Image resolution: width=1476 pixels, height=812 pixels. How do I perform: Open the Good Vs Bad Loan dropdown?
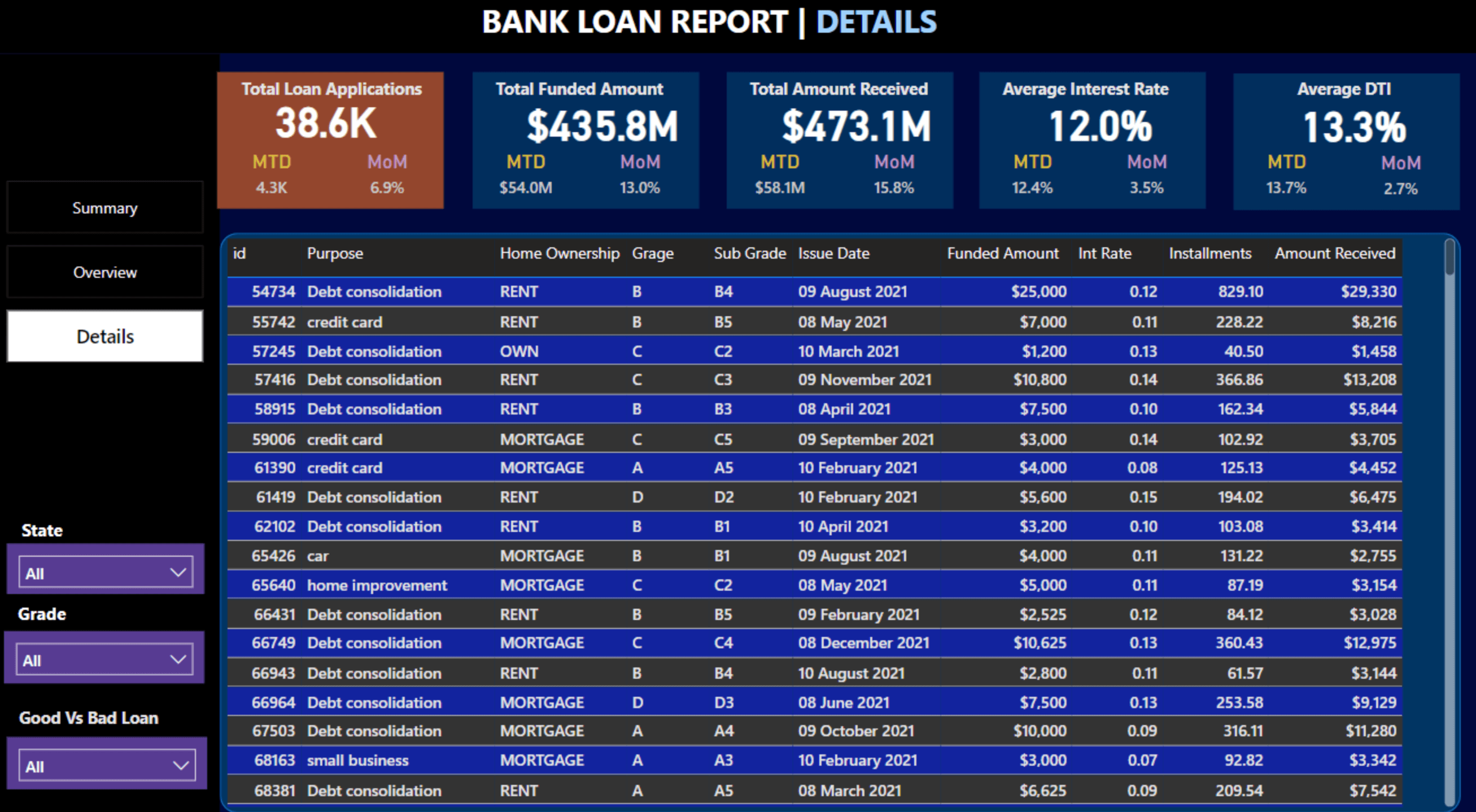107,766
